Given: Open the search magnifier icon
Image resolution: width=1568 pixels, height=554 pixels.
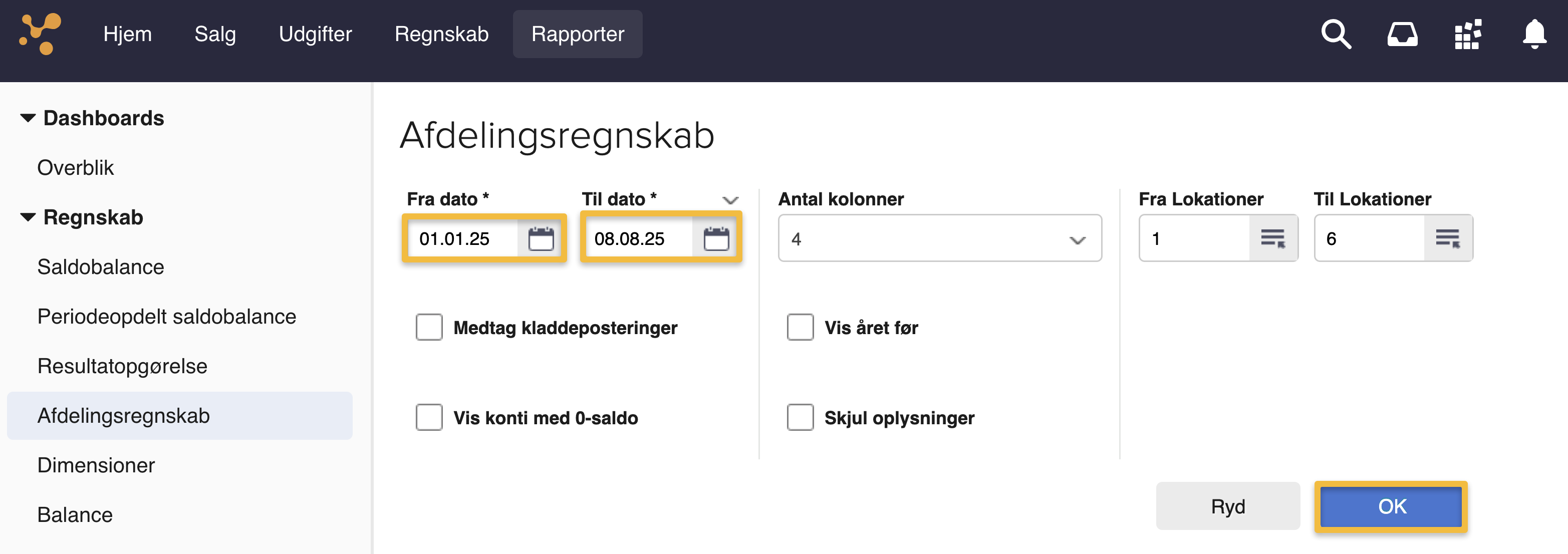Looking at the screenshot, I should click(x=1336, y=34).
